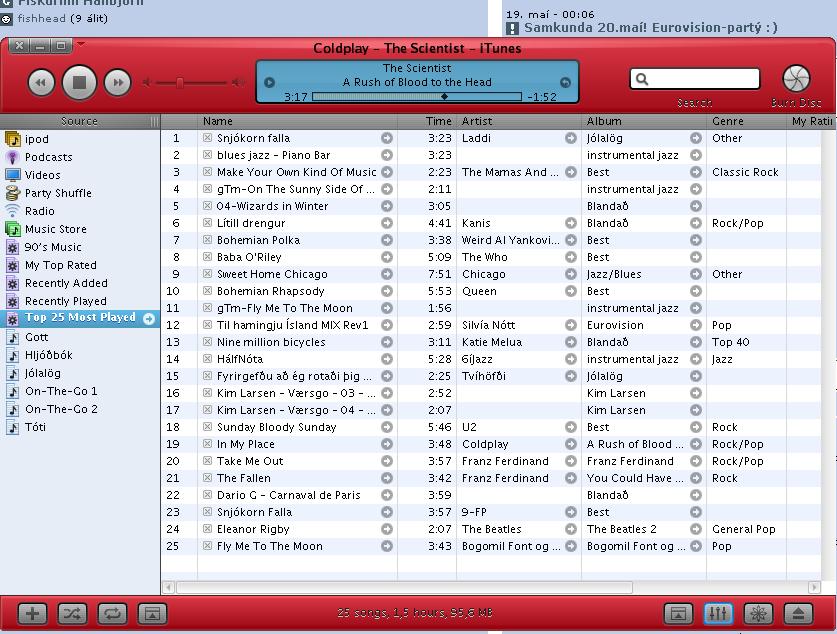
Task: Turn on the visualizer
Action: 758,613
